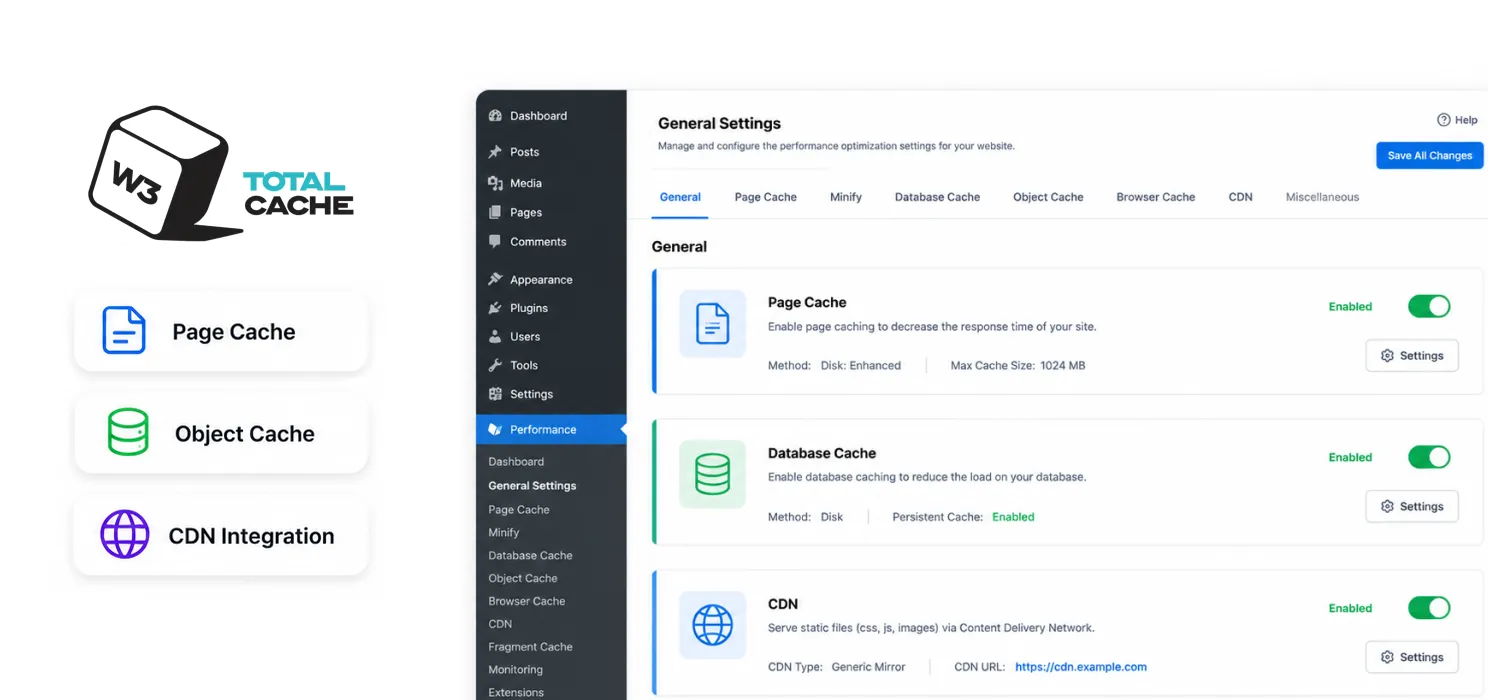This screenshot has width=1488, height=700.
Task: Open the Minify tab
Action: point(846,197)
